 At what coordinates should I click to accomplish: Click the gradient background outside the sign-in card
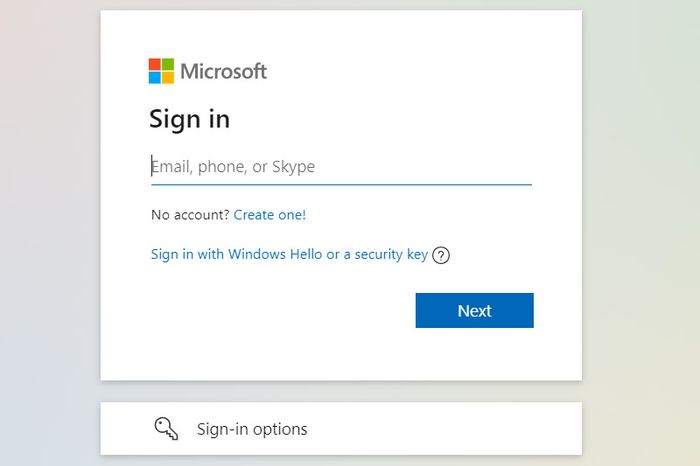pos(49,223)
